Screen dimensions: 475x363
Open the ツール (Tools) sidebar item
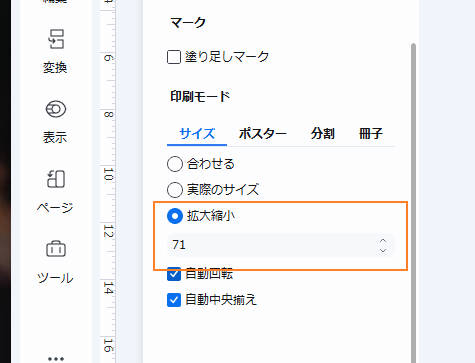tap(55, 262)
